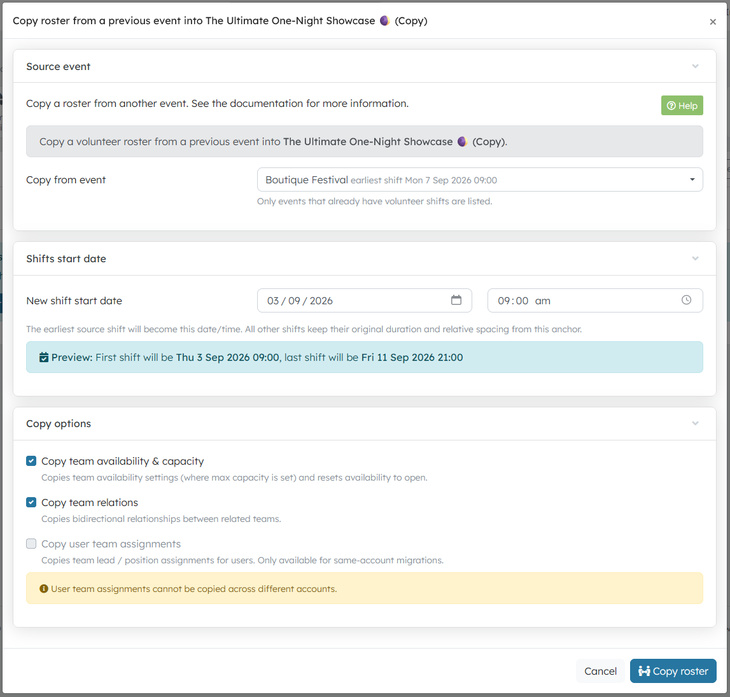Click the clock icon in time field

click(x=686, y=300)
